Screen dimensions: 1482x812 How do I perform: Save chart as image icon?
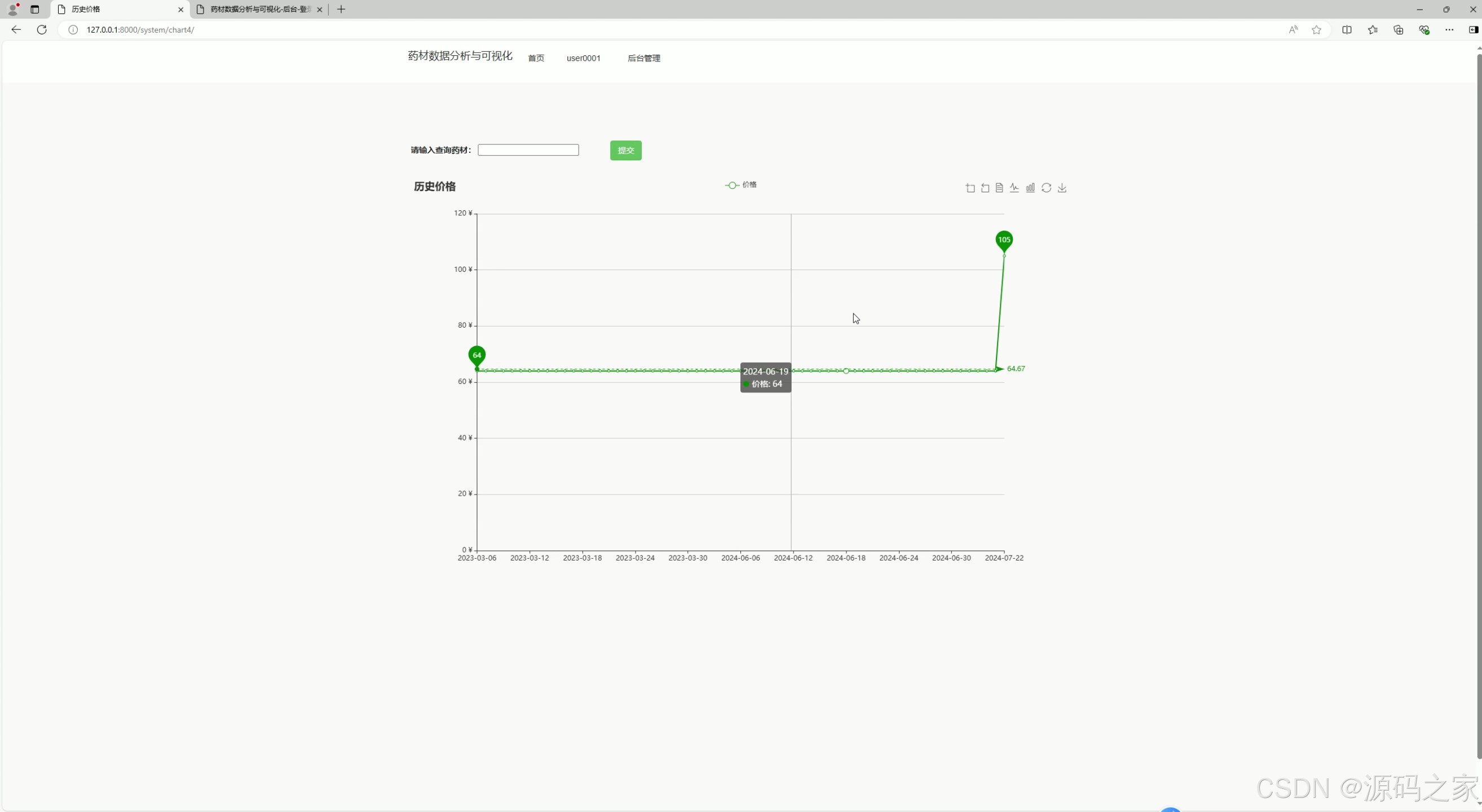click(1062, 188)
